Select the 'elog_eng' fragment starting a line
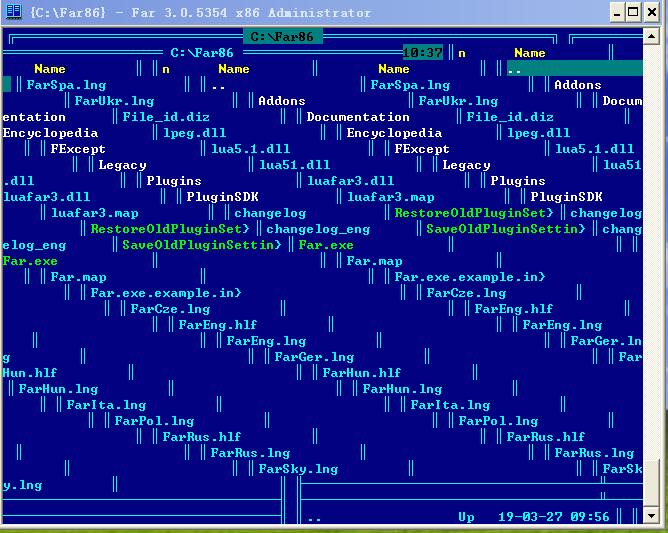This screenshot has width=668, height=533. click(x=34, y=245)
